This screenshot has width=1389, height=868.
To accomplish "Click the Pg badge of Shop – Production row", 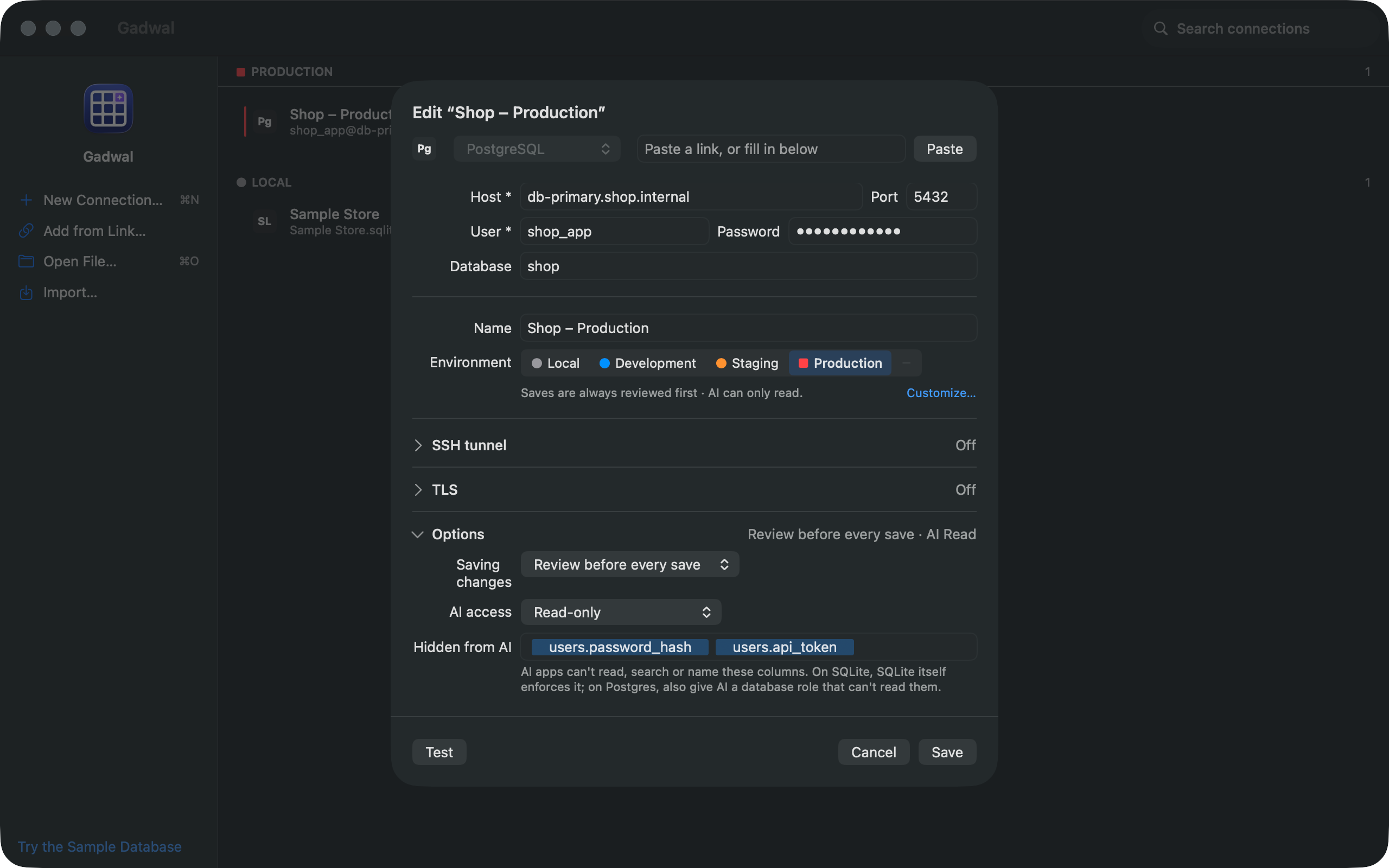I will click(265, 121).
